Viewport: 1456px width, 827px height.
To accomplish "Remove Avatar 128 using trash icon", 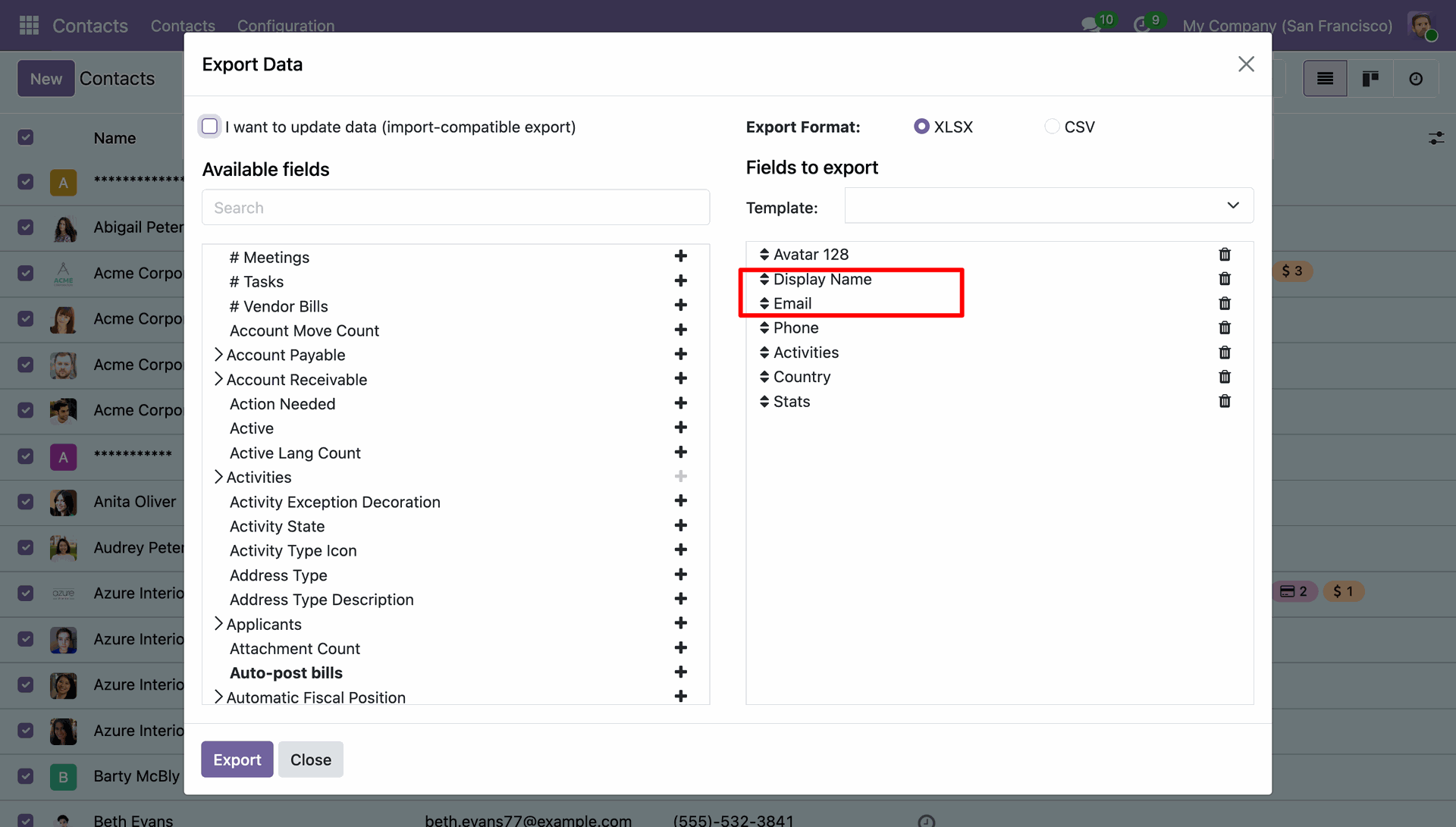I will tap(1224, 254).
